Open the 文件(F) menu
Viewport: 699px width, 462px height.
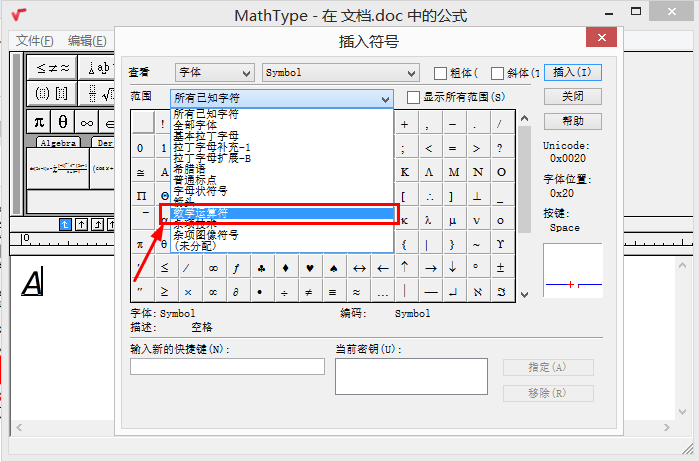tap(34, 41)
